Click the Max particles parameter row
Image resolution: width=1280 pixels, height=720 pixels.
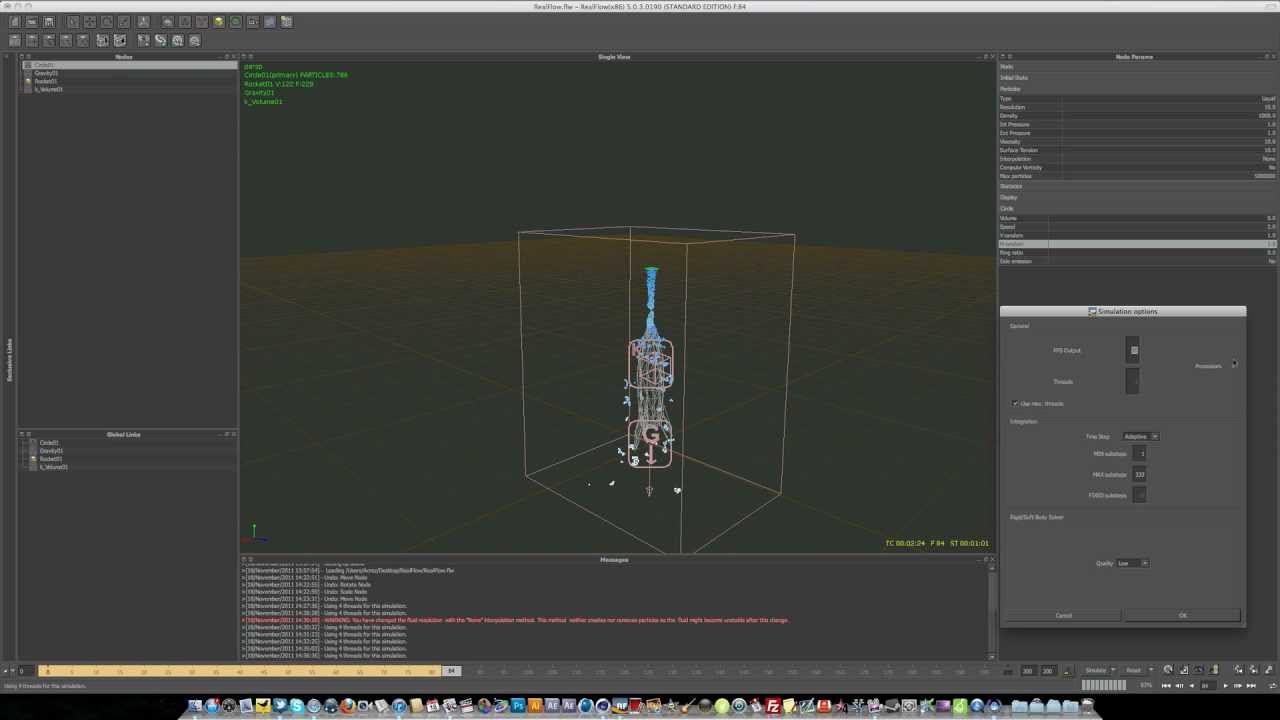pyautogui.click(x=1138, y=176)
